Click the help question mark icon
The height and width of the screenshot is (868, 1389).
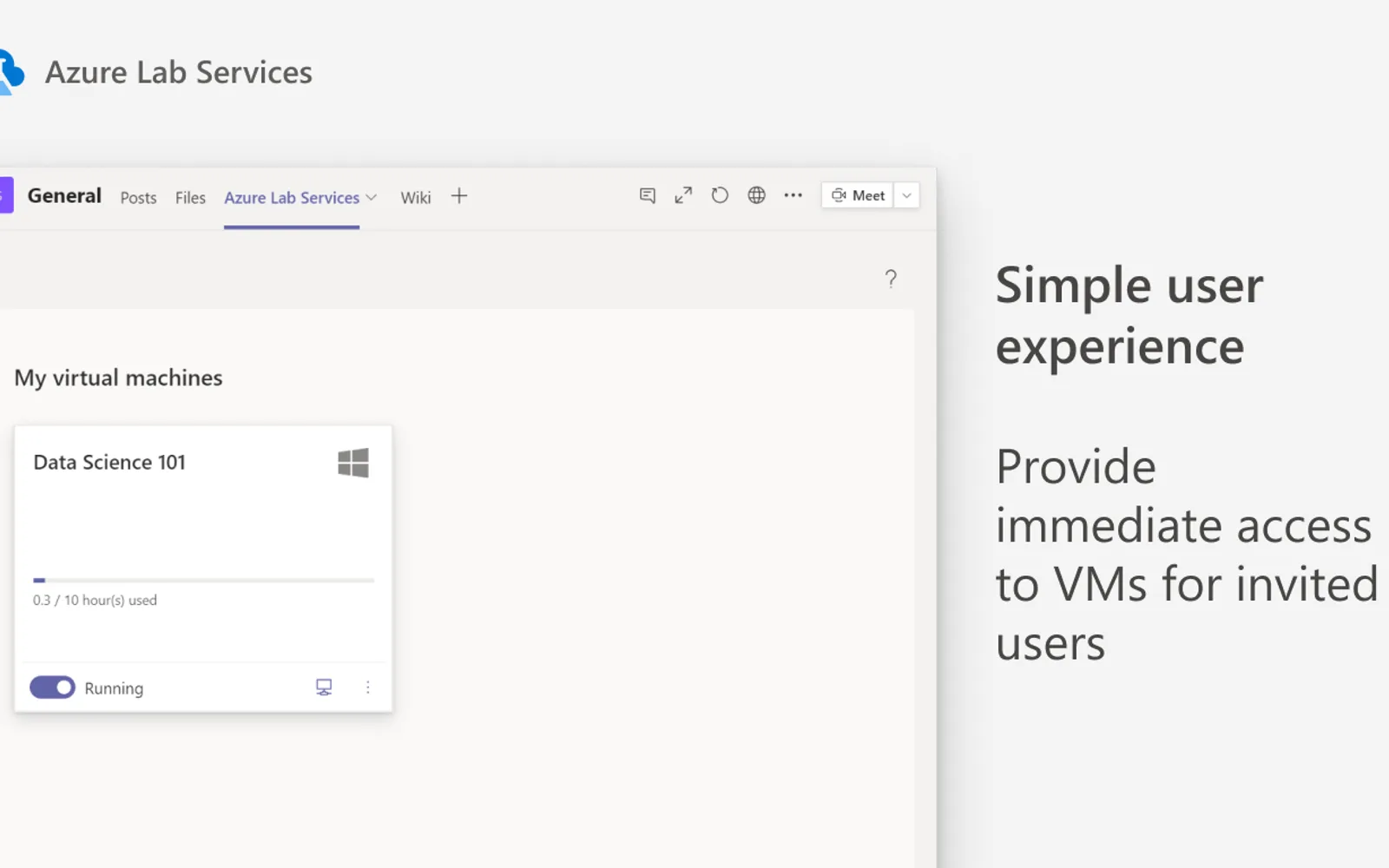click(891, 279)
